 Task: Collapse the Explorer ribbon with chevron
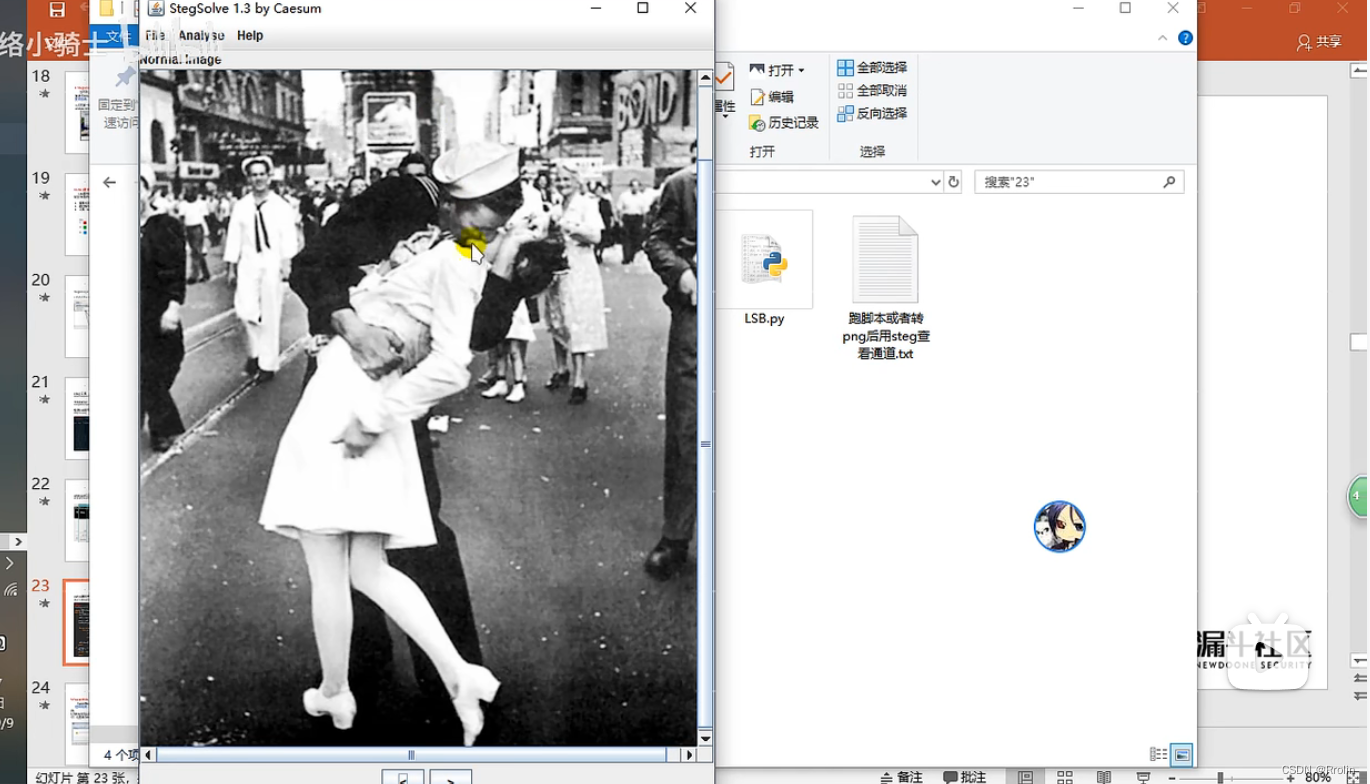pyautogui.click(x=1162, y=38)
